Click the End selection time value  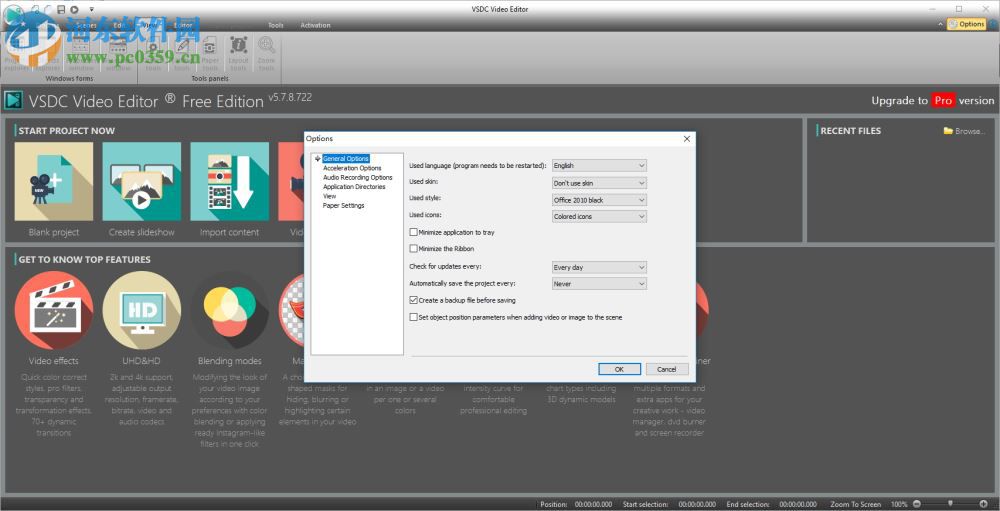[x=798, y=504]
